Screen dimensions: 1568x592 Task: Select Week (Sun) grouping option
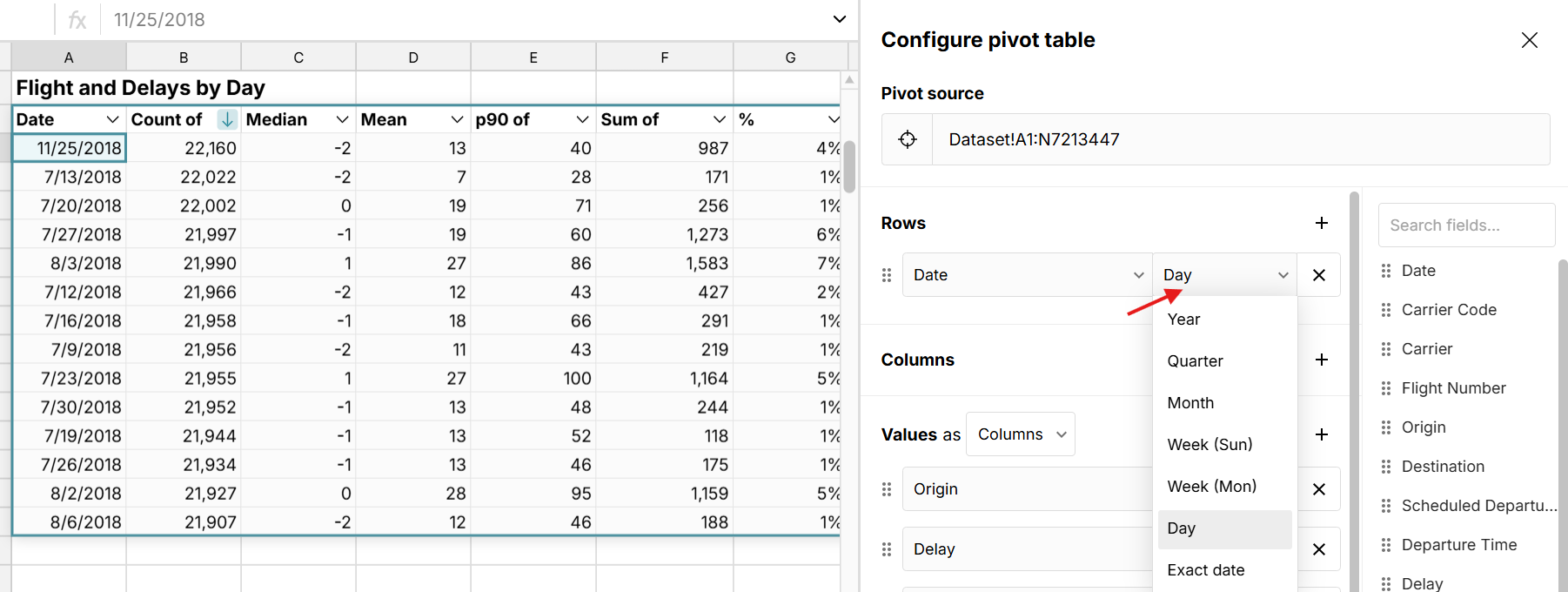click(x=1210, y=445)
